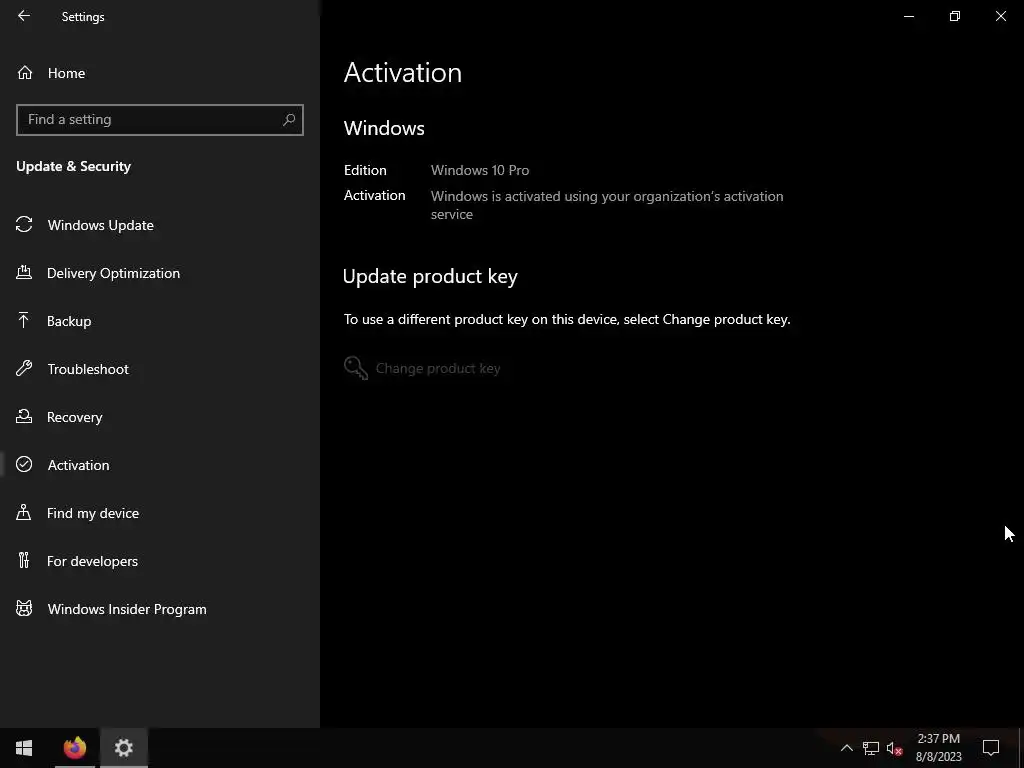The width and height of the screenshot is (1024, 768).
Task: Click the Recovery icon in sidebar
Action: click(24, 416)
